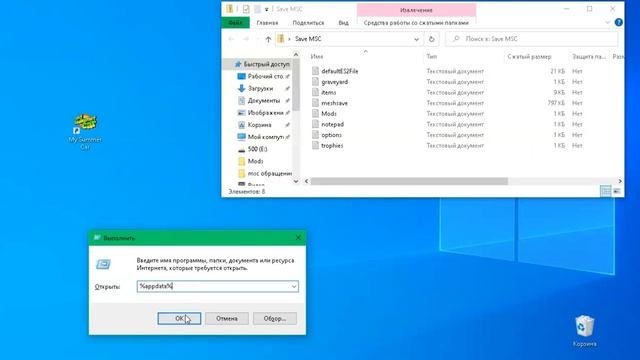Image resolution: width=640 pixels, height=360 pixels.
Task: Open Загрузки in the navigation pane
Action: [x=260, y=88]
